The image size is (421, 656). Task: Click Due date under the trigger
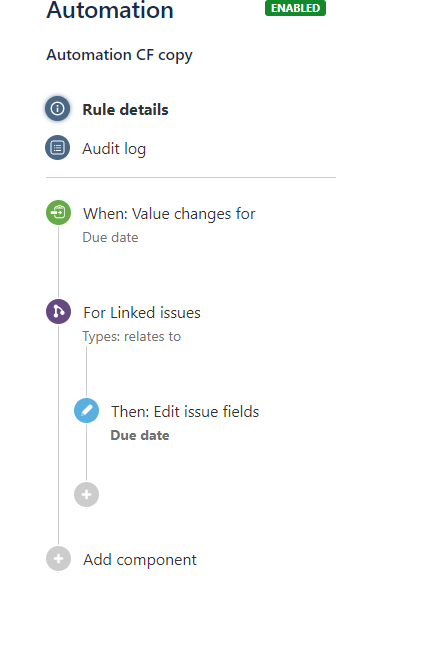(110, 237)
